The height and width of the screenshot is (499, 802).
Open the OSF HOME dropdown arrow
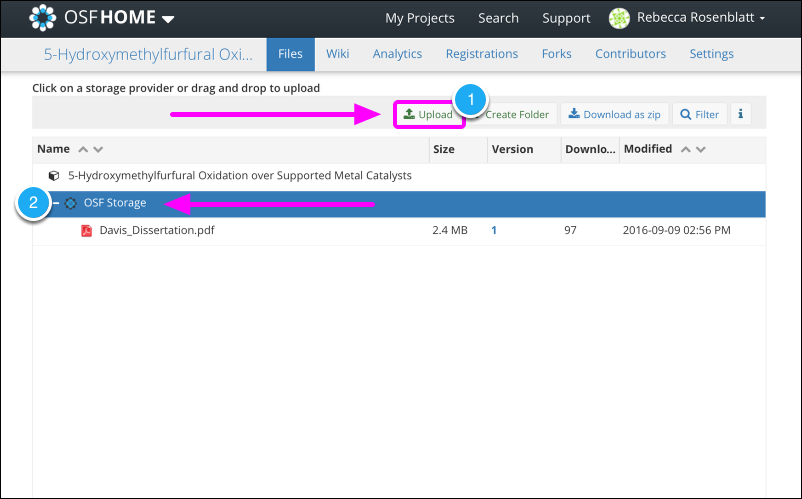168,19
